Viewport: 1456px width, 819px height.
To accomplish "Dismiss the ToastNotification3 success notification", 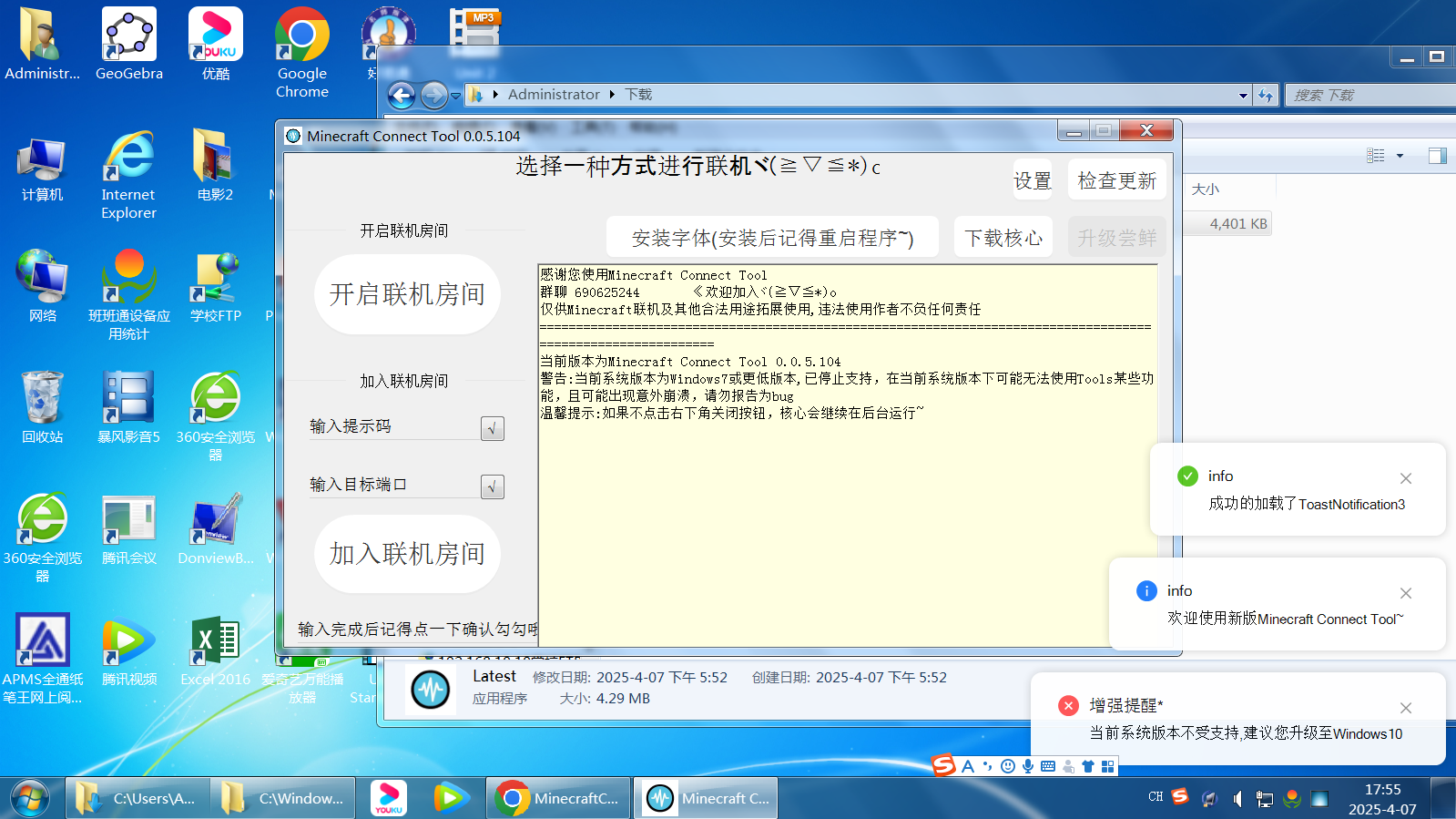I will pos(1406,478).
